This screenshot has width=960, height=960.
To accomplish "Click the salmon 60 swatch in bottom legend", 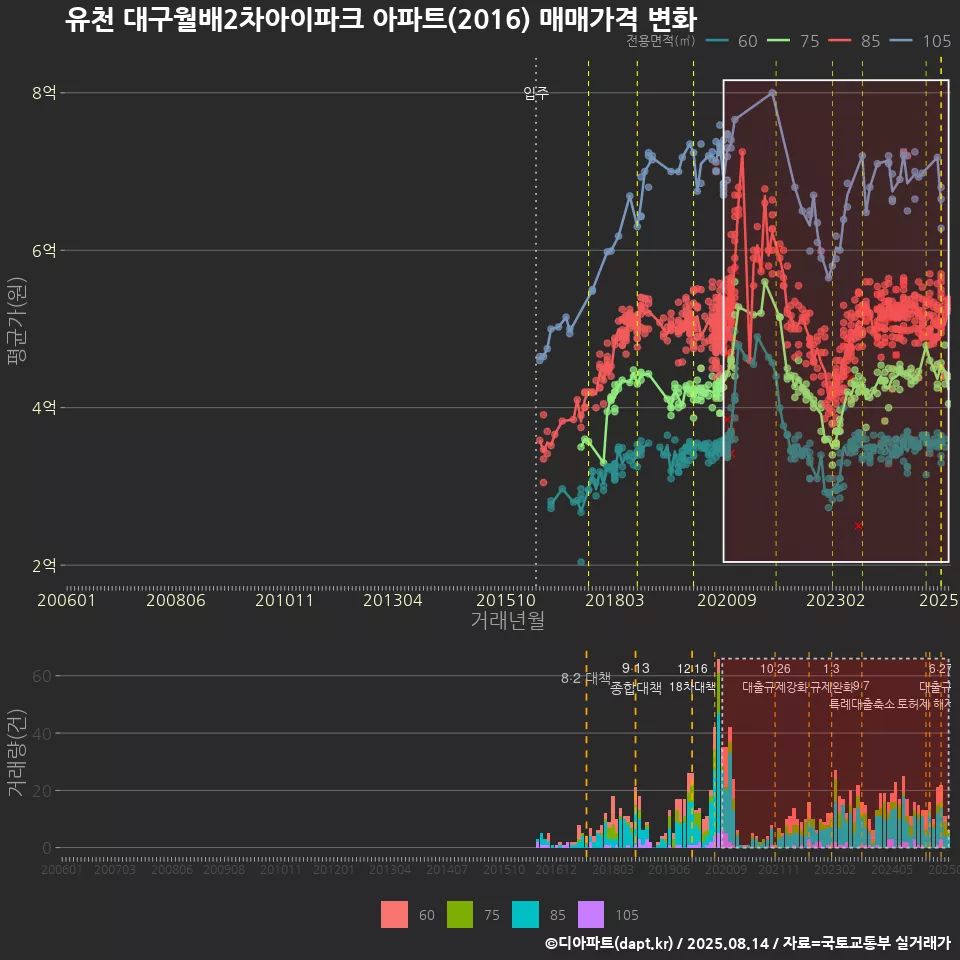I will pyautogui.click(x=394, y=915).
